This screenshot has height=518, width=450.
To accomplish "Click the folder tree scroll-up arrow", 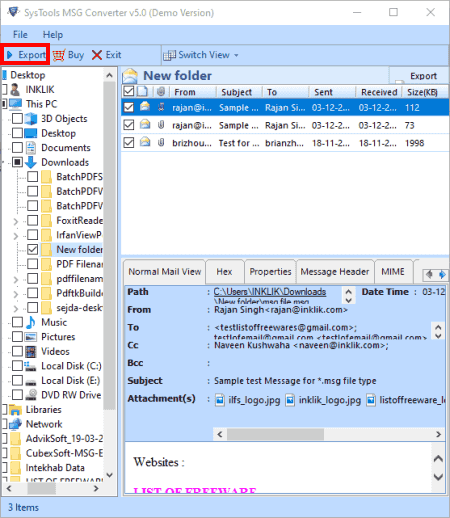I will 109,75.
